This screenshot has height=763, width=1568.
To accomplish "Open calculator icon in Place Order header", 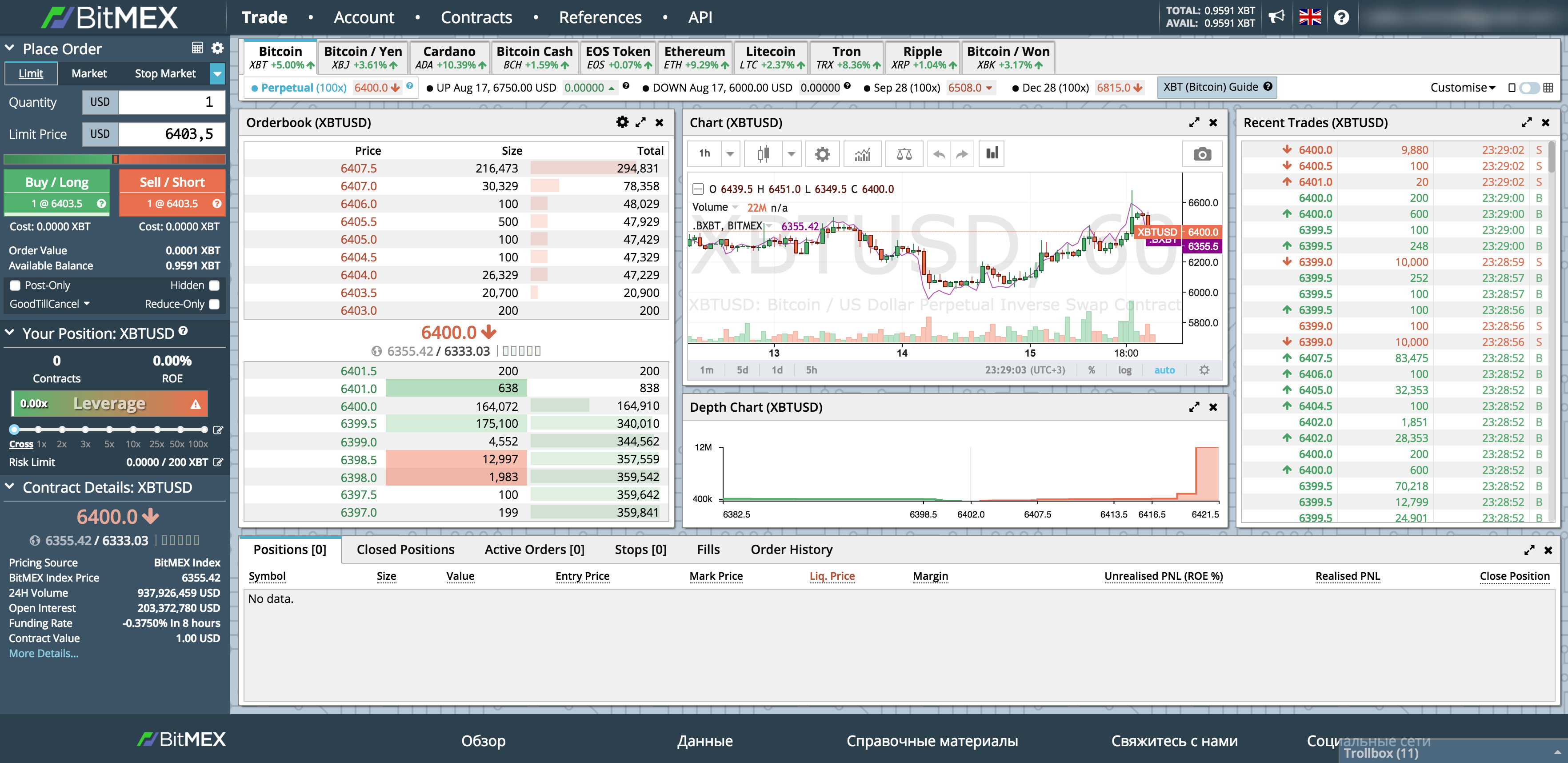I will tap(197, 48).
